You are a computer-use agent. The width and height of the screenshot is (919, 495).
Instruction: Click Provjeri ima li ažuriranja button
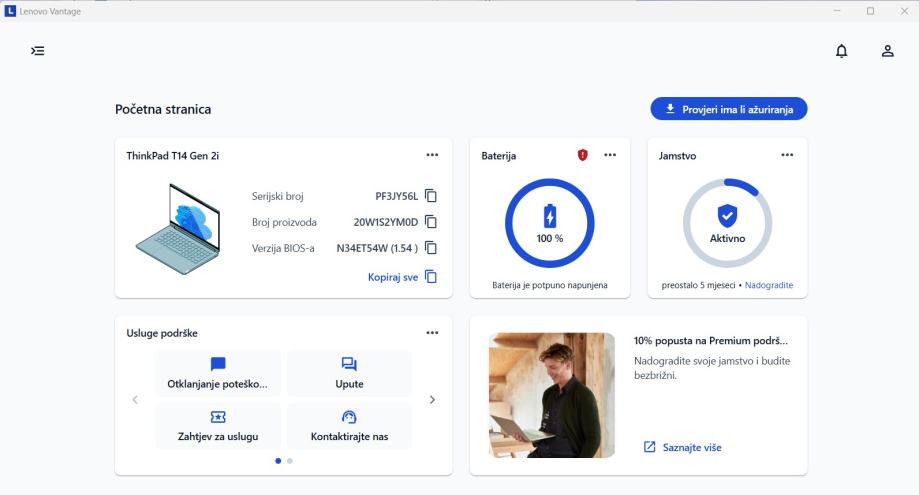(728, 109)
